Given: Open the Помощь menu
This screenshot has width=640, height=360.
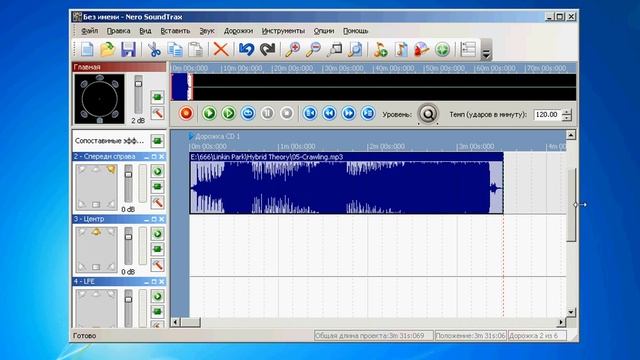Looking at the screenshot, I should tap(356, 31).
